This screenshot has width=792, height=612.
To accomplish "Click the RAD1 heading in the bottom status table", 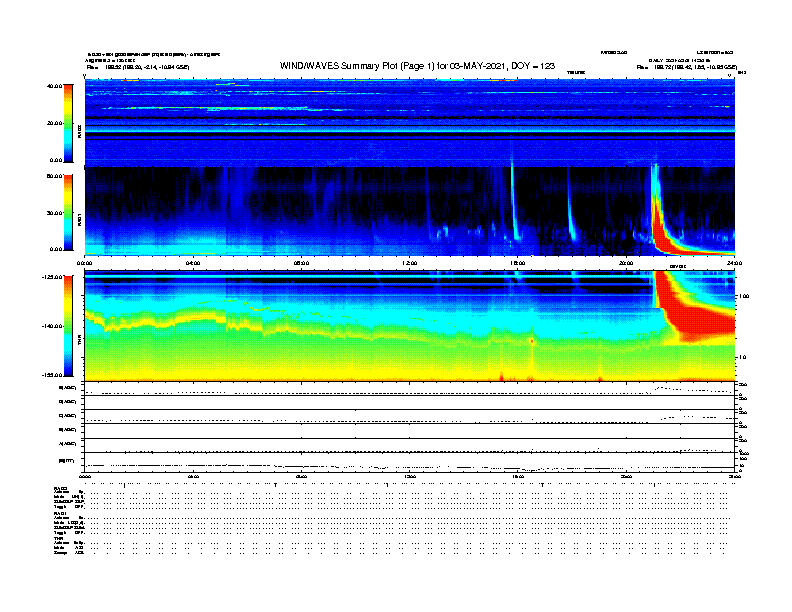I will coord(60,514).
